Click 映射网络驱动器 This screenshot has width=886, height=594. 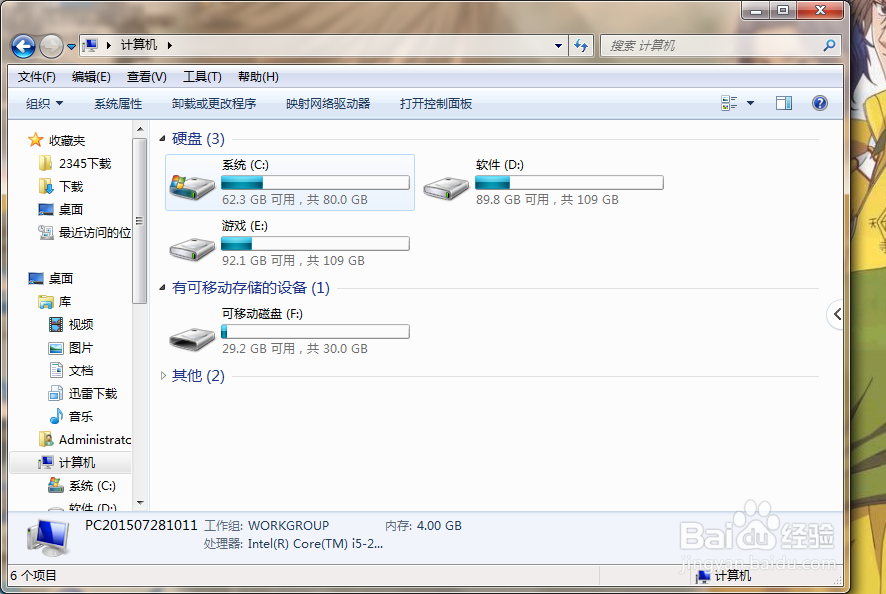point(328,103)
